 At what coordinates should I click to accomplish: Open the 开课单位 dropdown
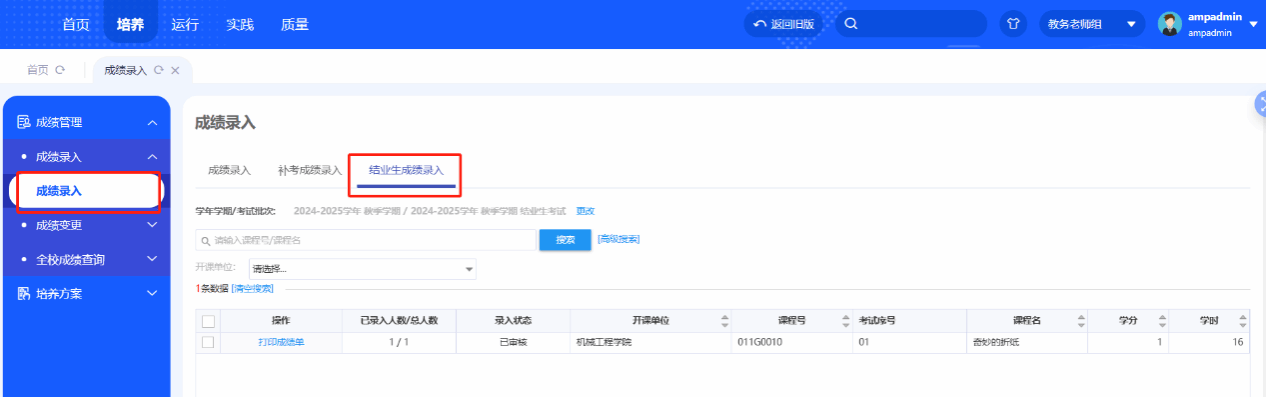click(362, 269)
